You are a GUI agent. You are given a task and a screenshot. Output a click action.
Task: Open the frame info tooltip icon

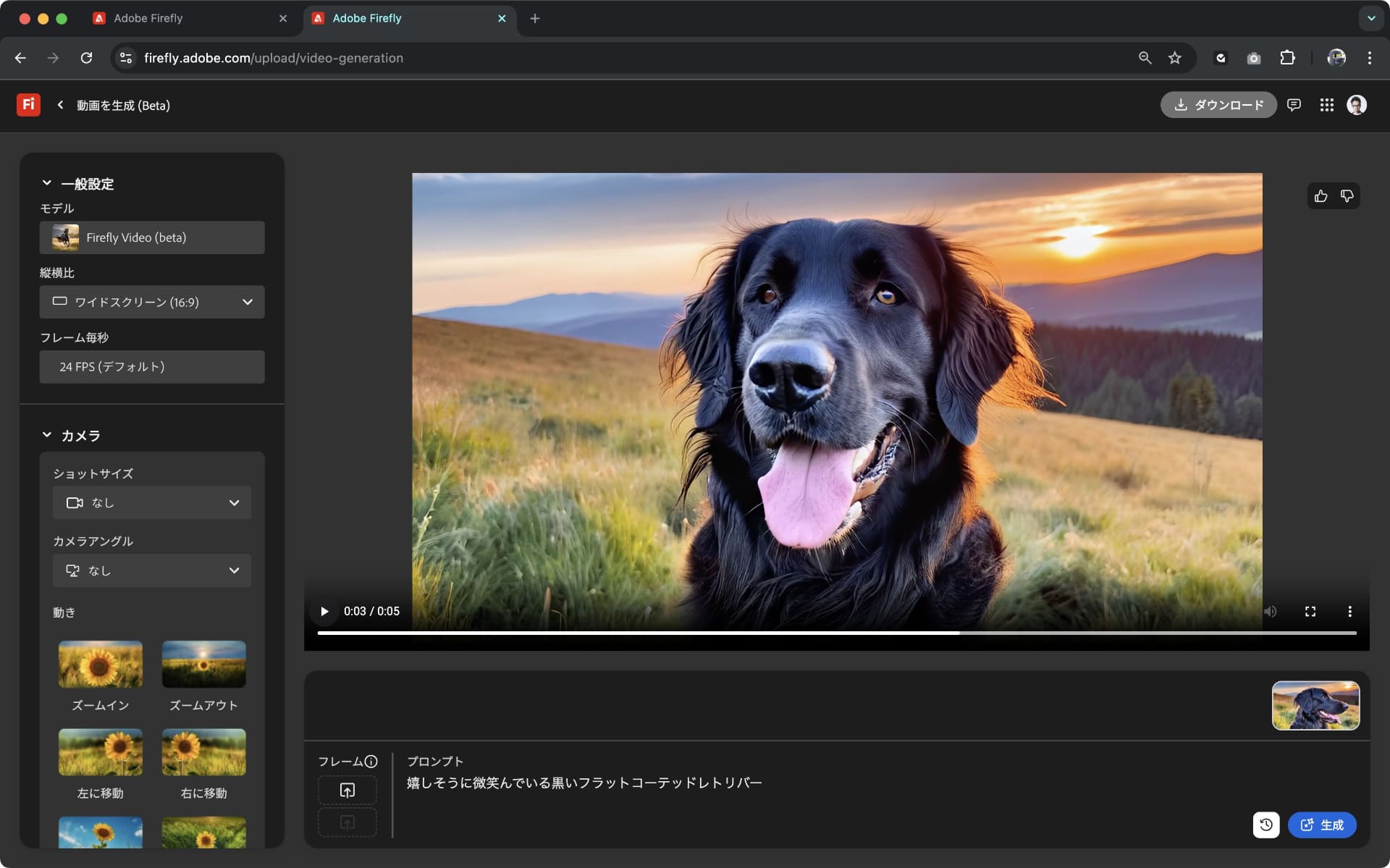(x=372, y=761)
